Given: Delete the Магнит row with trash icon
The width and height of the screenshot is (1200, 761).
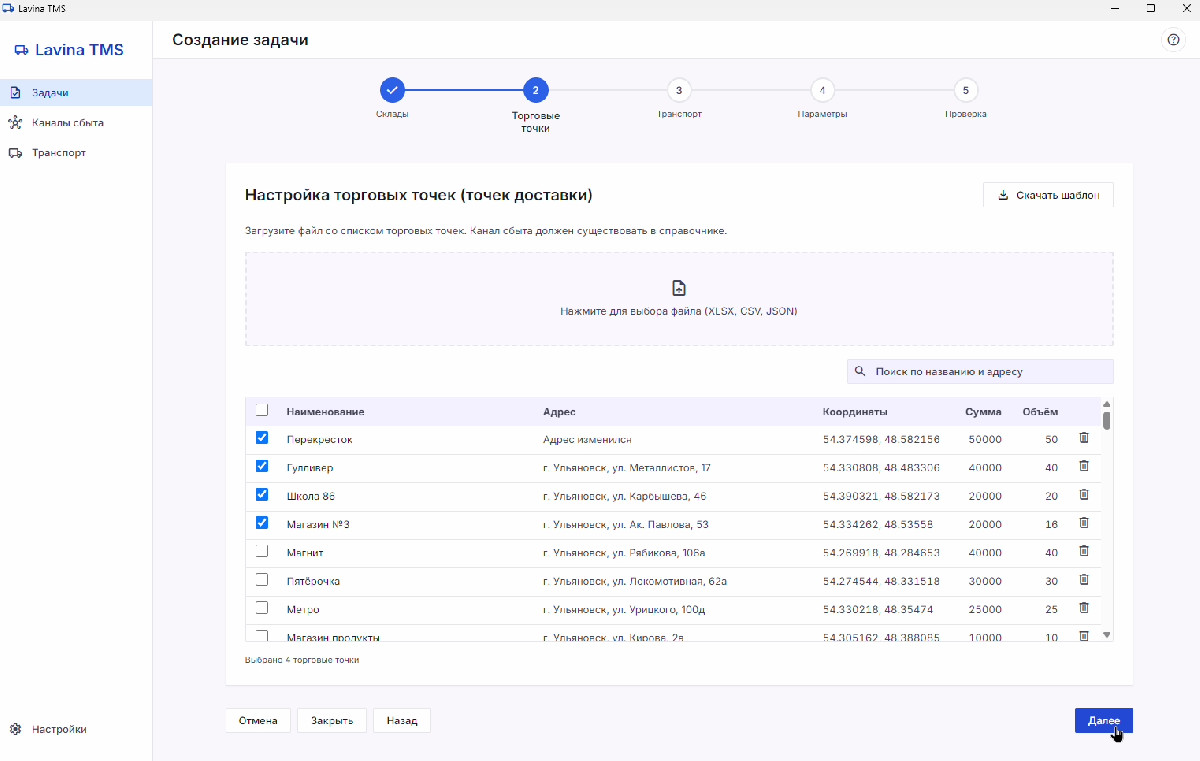Looking at the screenshot, I should (x=1083, y=551).
